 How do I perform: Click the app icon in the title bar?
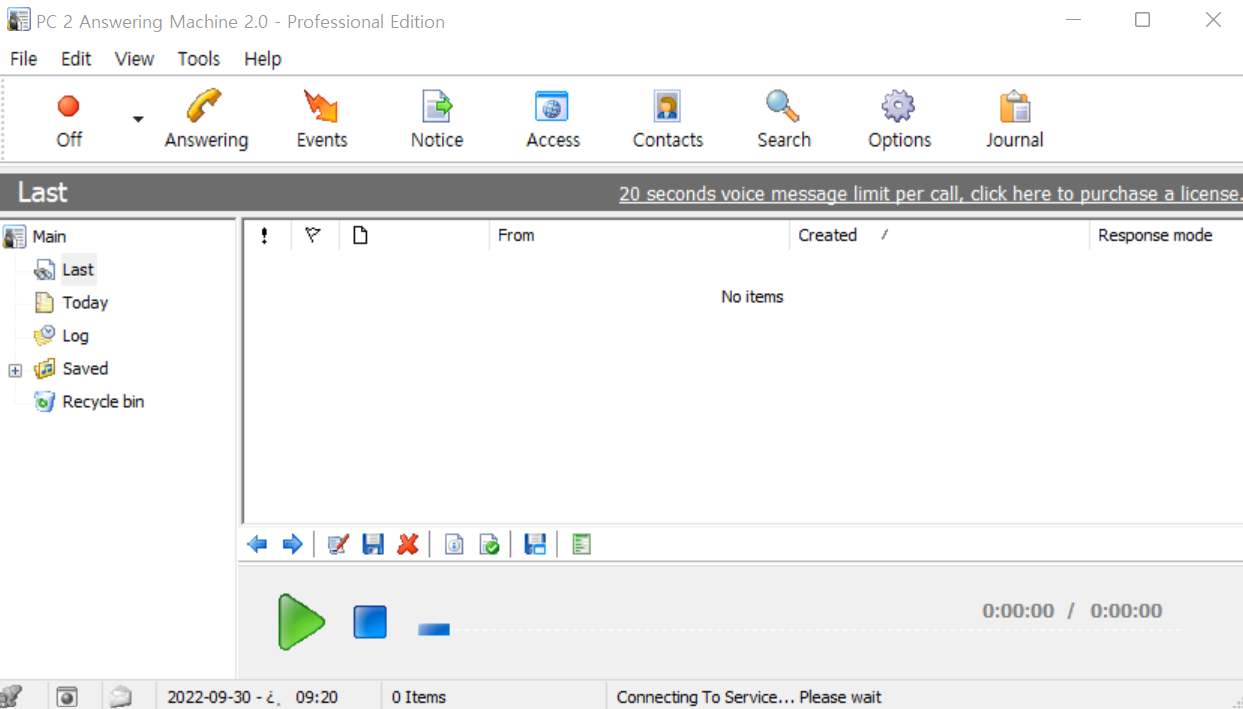(18, 20)
